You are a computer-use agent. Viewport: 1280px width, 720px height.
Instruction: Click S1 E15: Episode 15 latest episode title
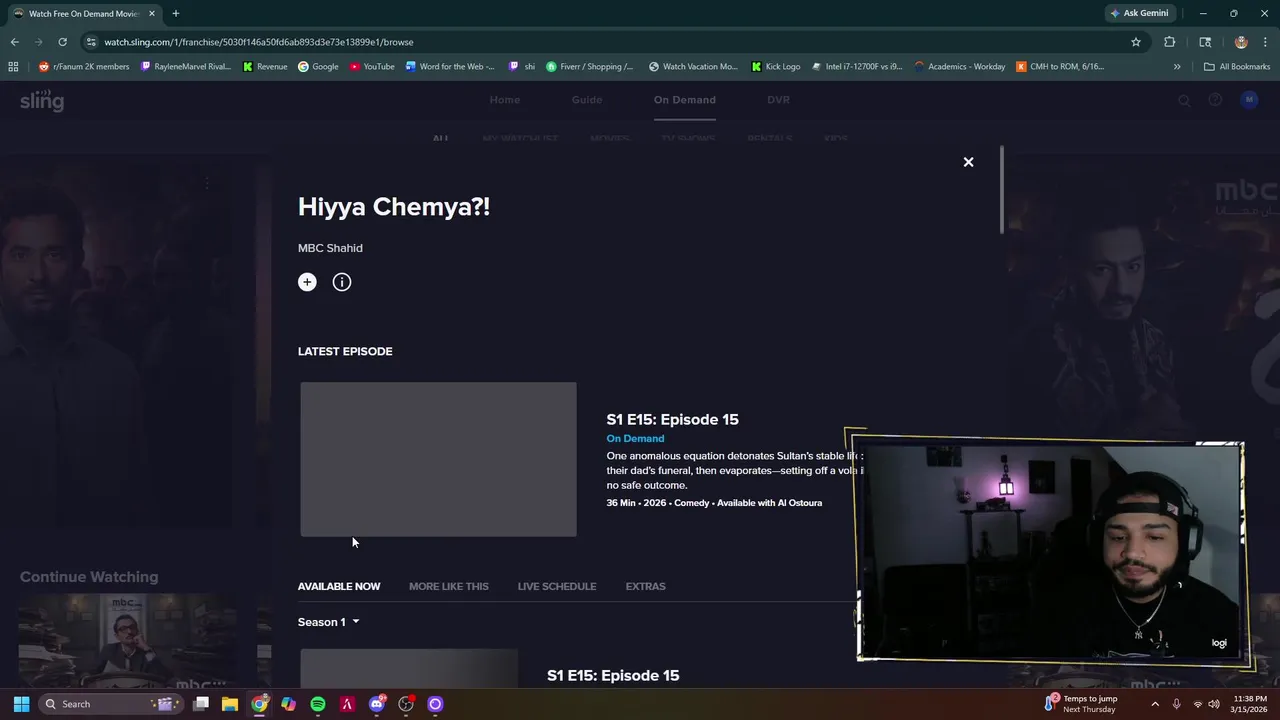(x=672, y=419)
